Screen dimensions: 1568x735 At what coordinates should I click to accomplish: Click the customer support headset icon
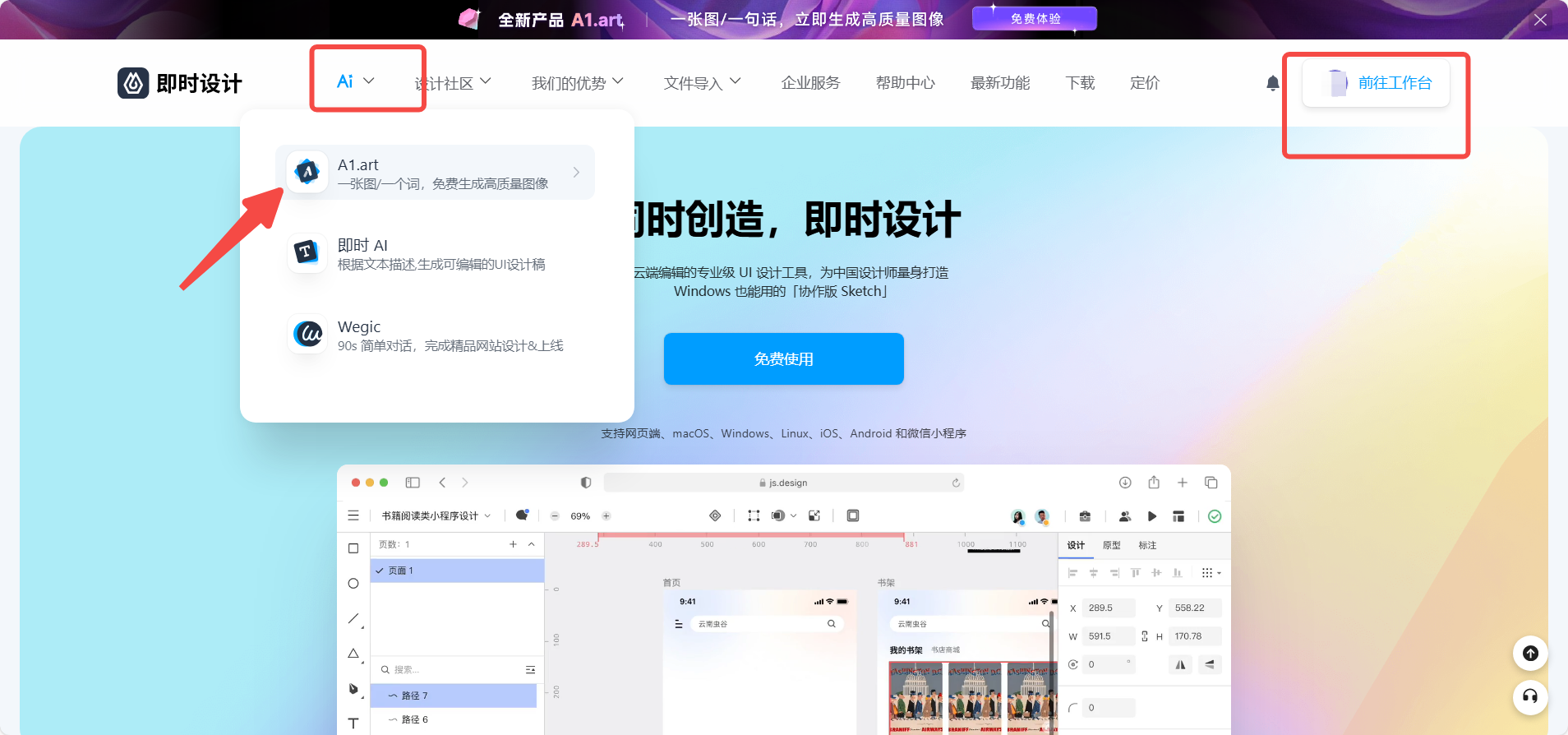pos(1530,697)
